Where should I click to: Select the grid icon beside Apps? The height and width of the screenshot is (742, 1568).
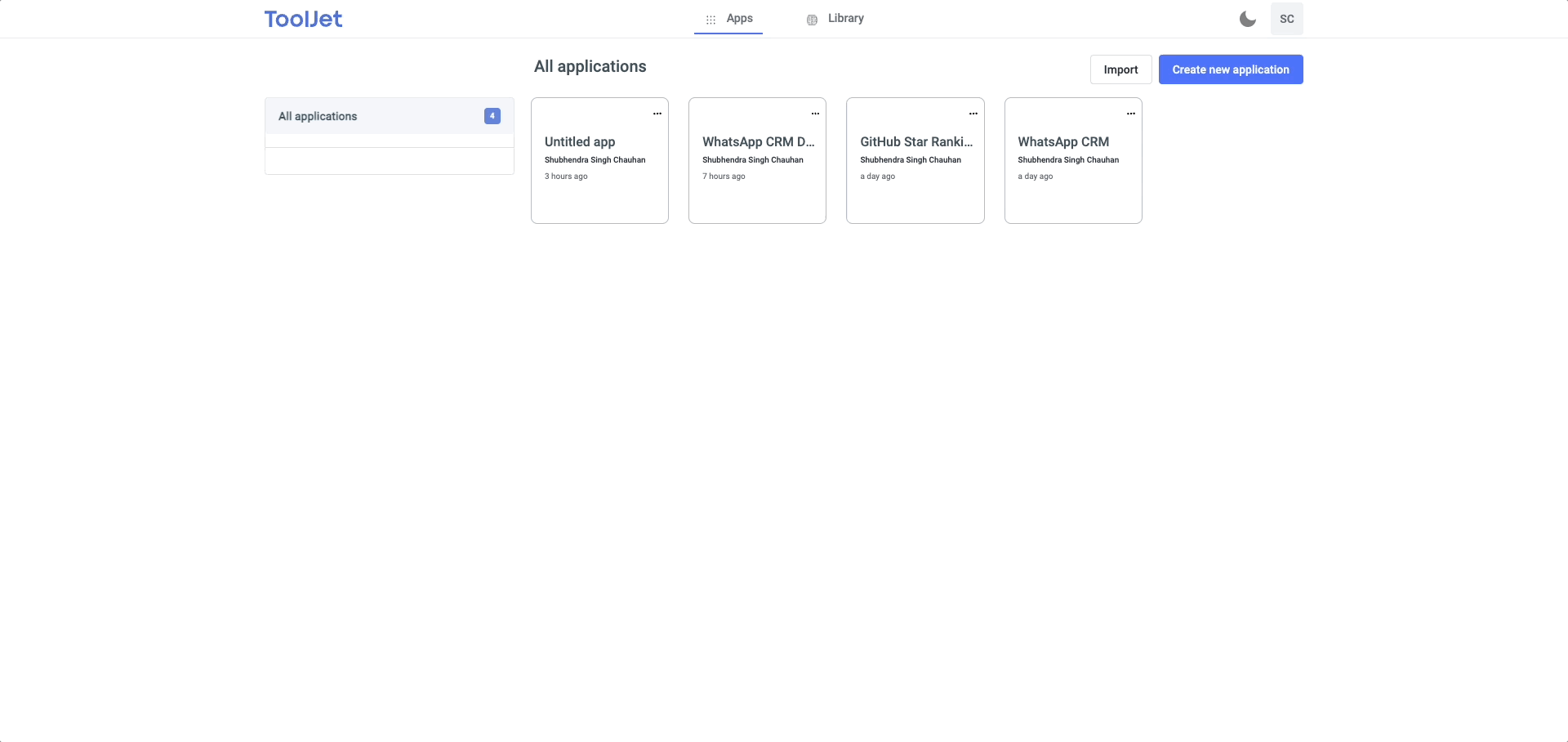tap(709, 19)
